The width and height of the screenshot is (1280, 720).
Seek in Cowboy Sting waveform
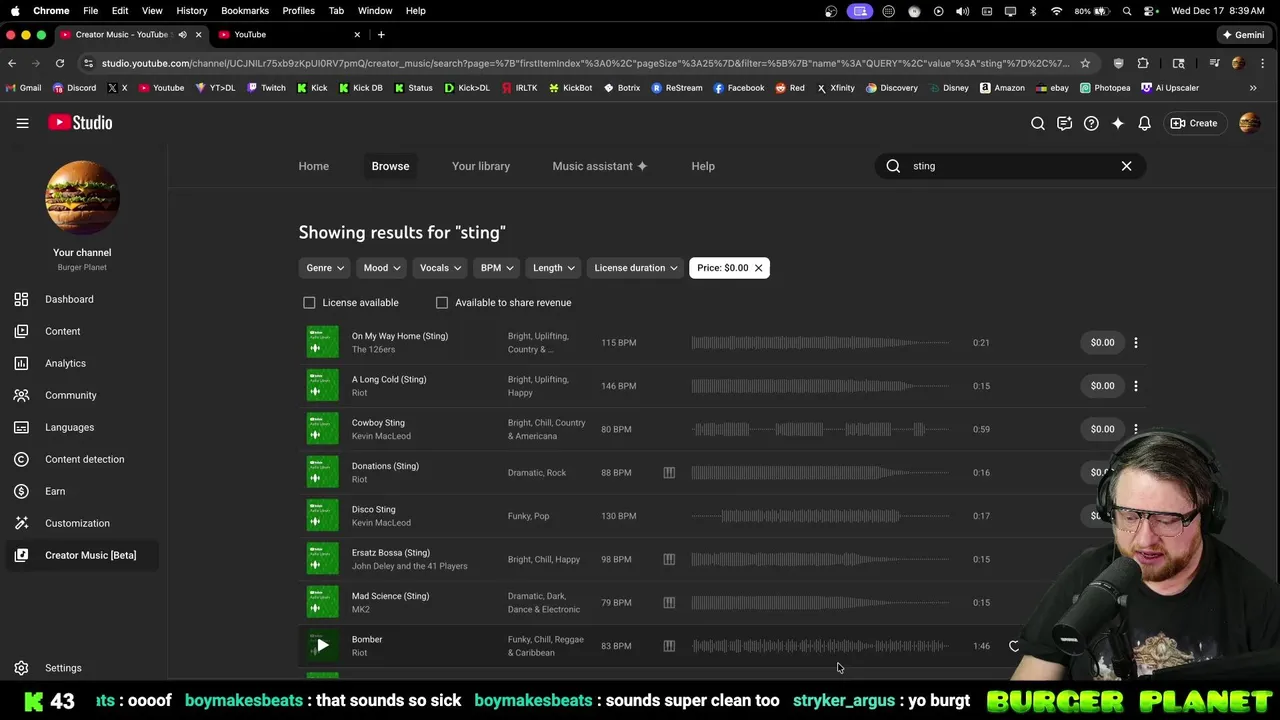(x=820, y=429)
